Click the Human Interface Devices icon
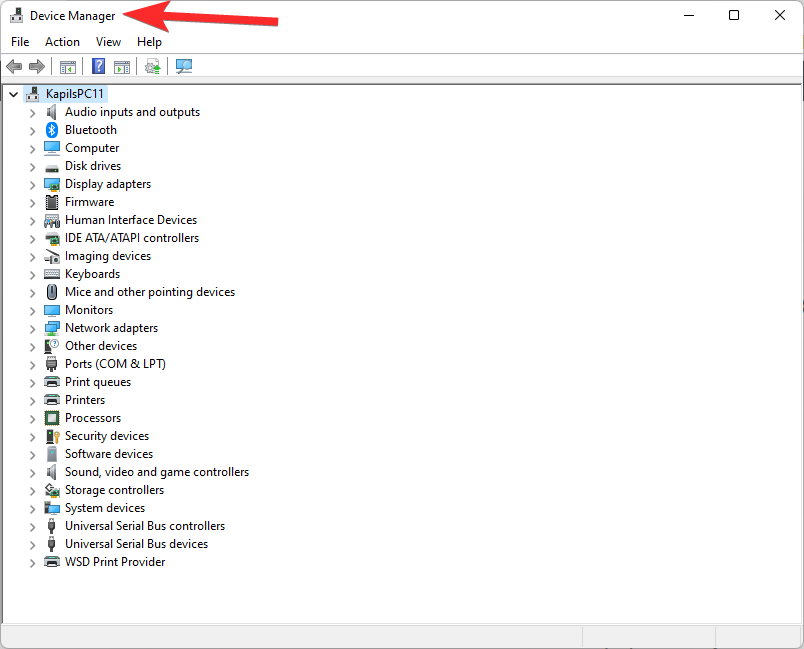The width and height of the screenshot is (804, 649). coord(52,220)
